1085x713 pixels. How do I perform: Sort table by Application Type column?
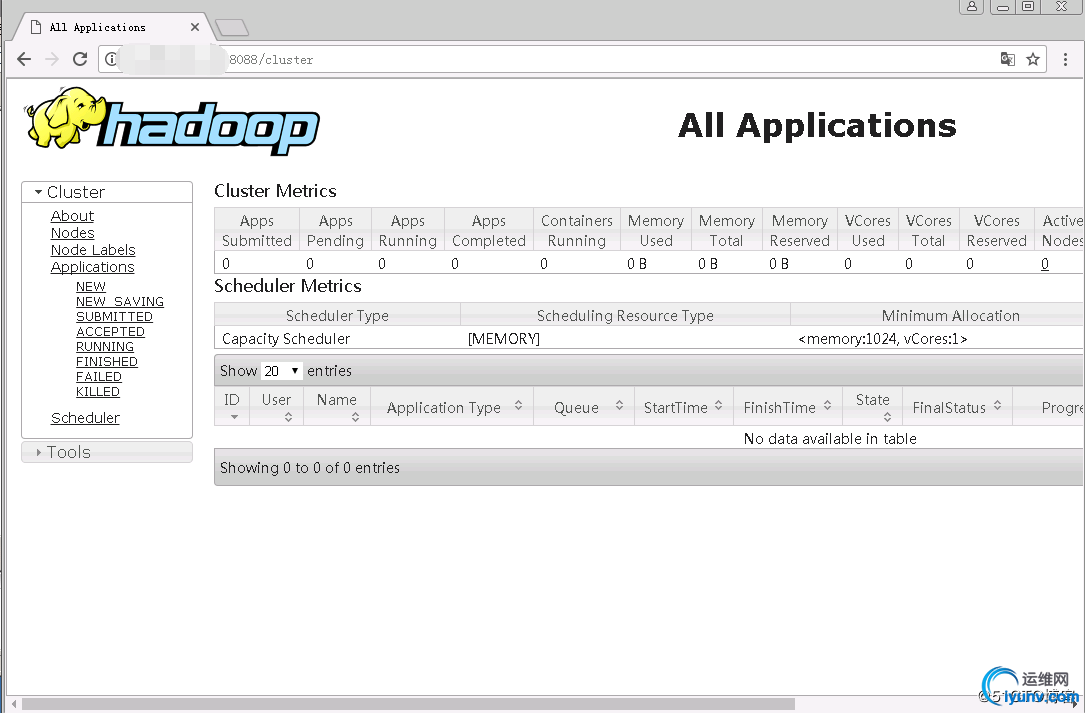453,406
